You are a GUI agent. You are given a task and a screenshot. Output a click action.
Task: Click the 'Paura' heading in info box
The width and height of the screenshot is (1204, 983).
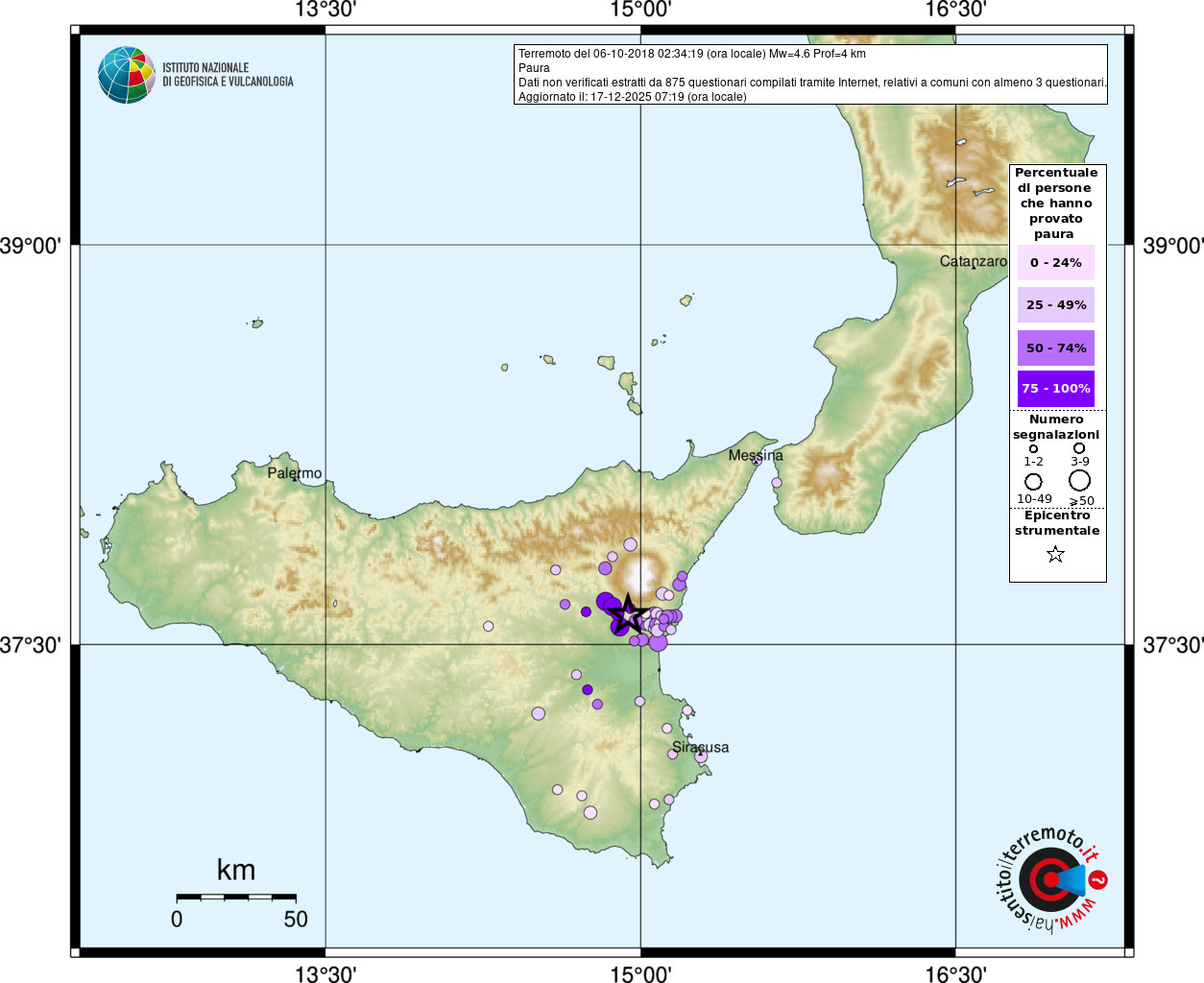pos(534,68)
